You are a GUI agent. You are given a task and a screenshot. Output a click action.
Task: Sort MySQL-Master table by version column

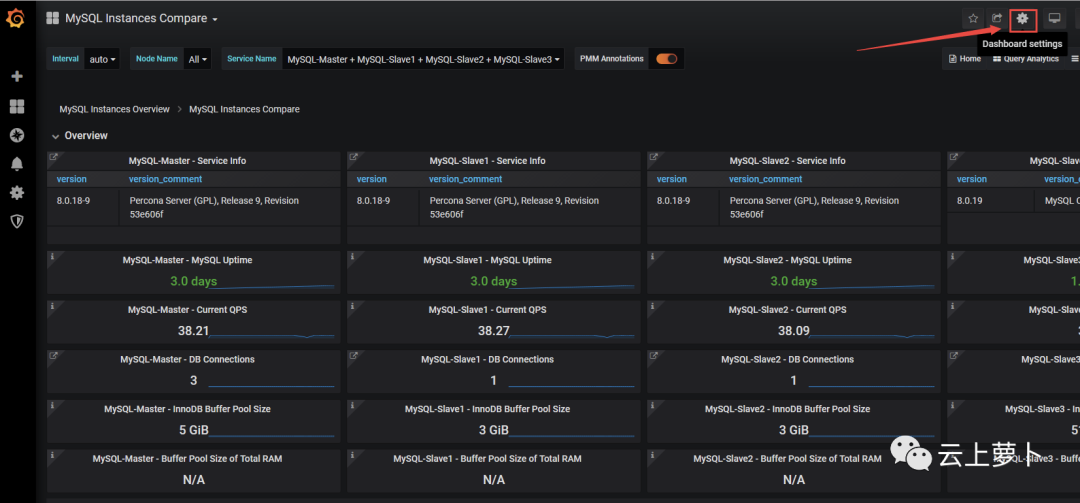(72, 179)
